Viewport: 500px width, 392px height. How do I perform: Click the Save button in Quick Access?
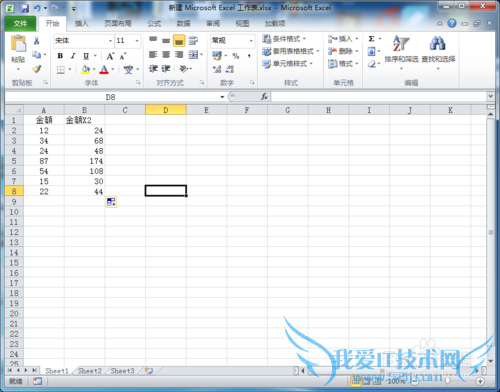pyautogui.click(x=24, y=8)
